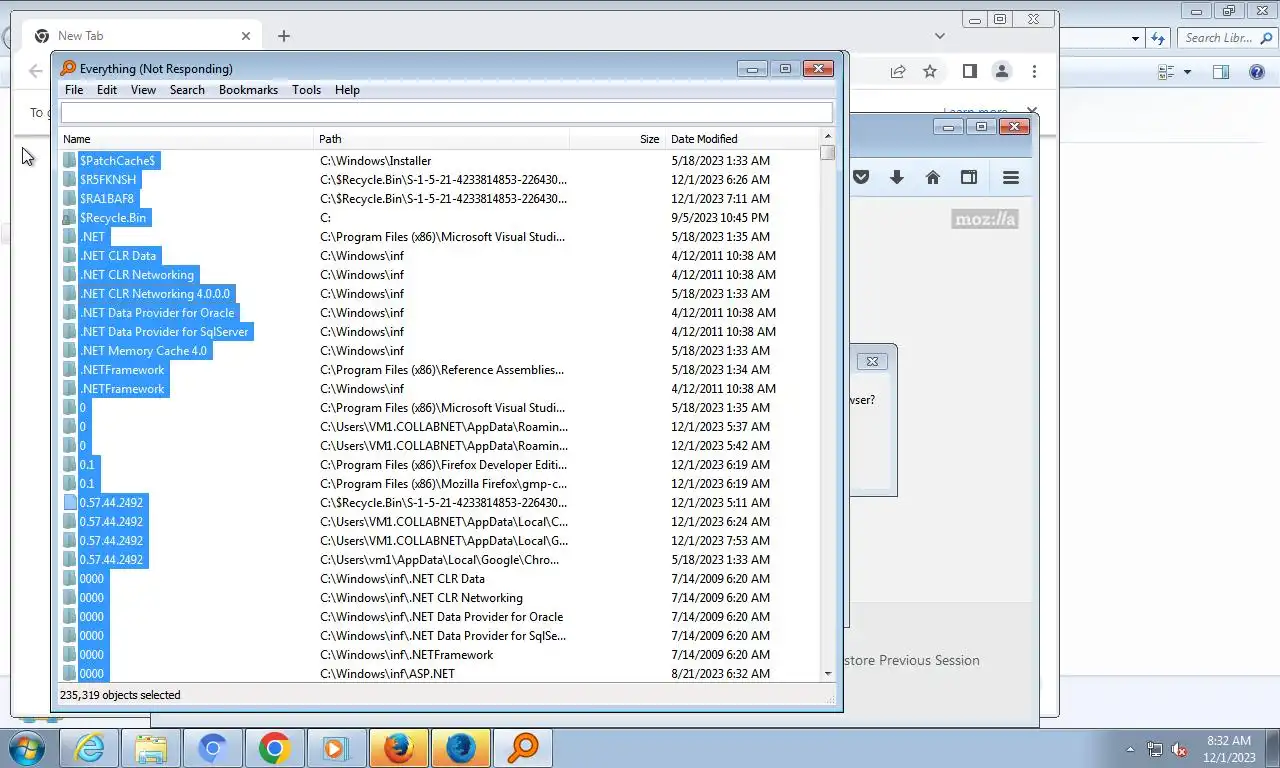1280x768 pixels.
Task: Click path C:\Windows\Installer
Action: [375, 161]
